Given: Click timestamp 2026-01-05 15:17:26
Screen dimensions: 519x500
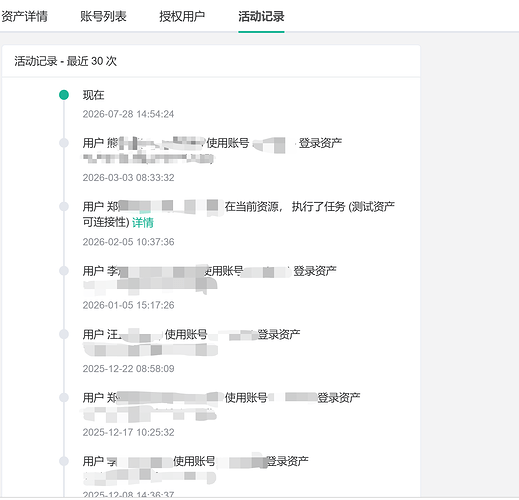Looking at the screenshot, I should pyautogui.click(x=128, y=305).
